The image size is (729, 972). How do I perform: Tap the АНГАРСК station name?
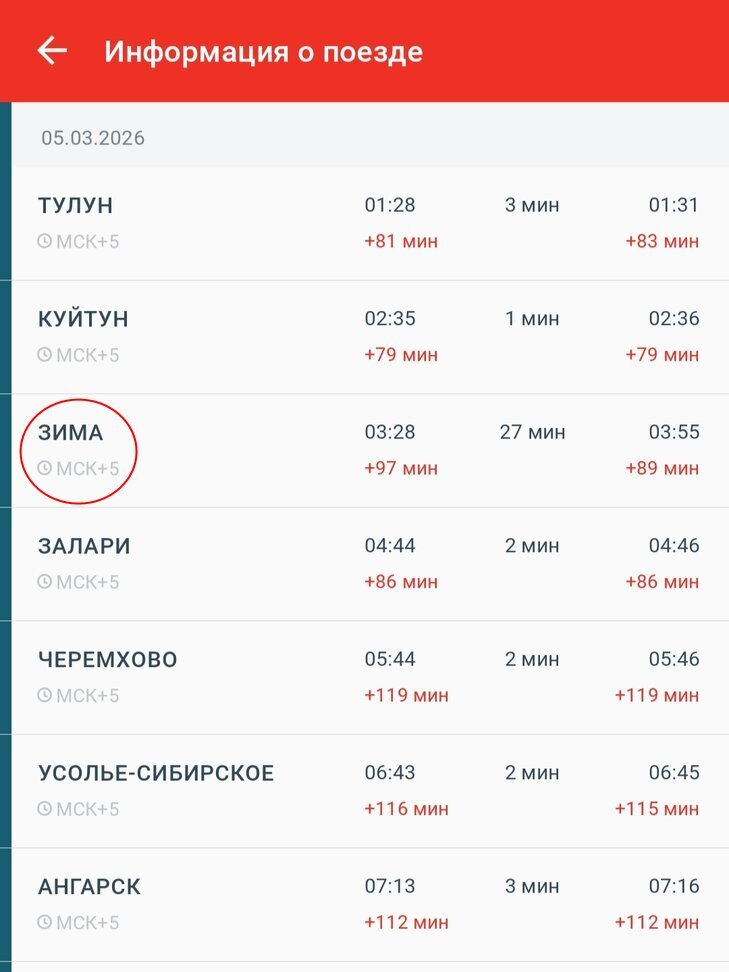coord(89,887)
